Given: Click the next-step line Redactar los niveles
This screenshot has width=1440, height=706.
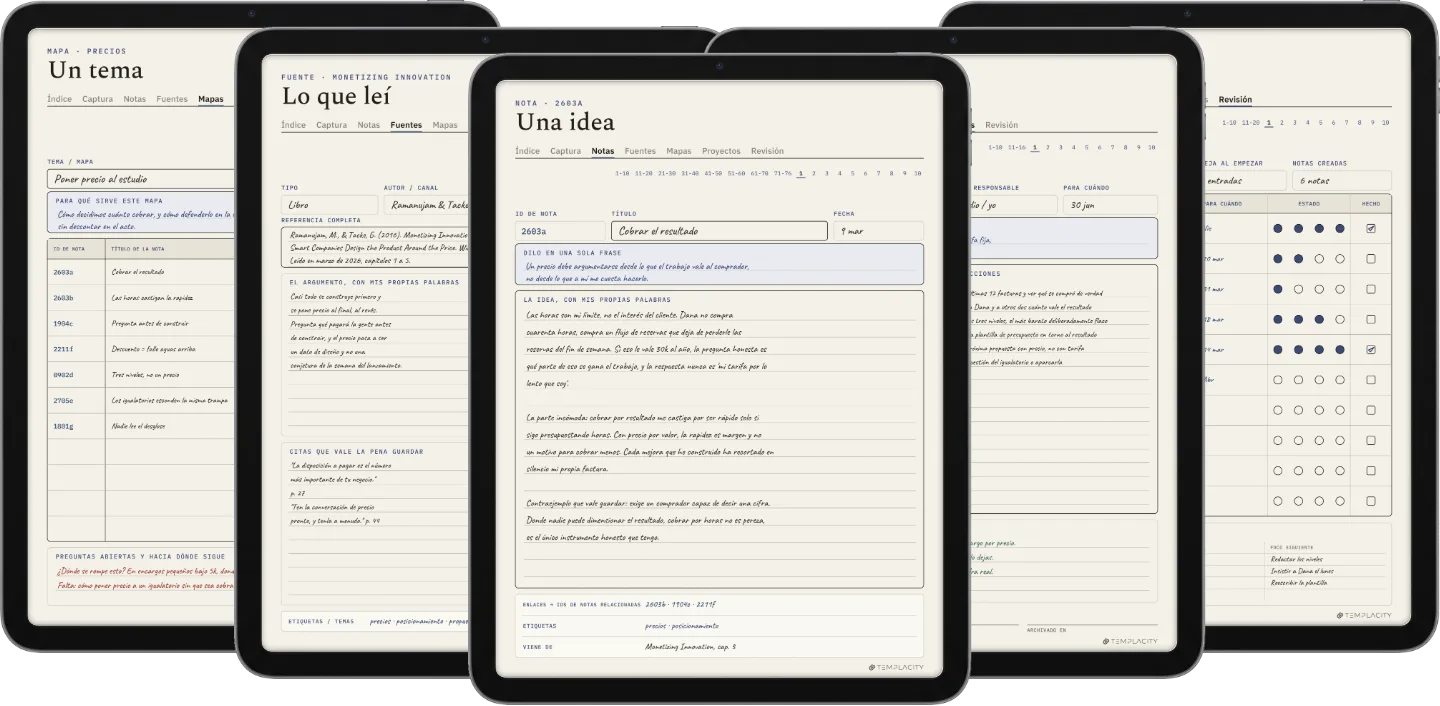Looking at the screenshot, I should pyautogui.click(x=1292, y=560).
